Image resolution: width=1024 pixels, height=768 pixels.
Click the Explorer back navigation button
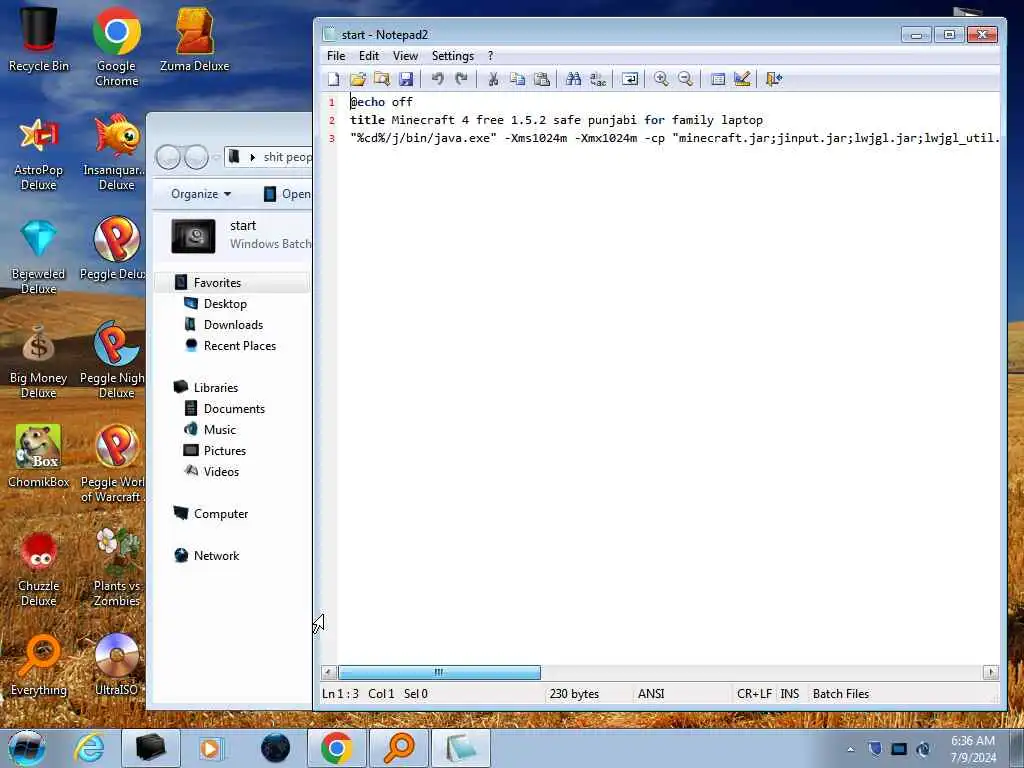[x=168, y=157]
